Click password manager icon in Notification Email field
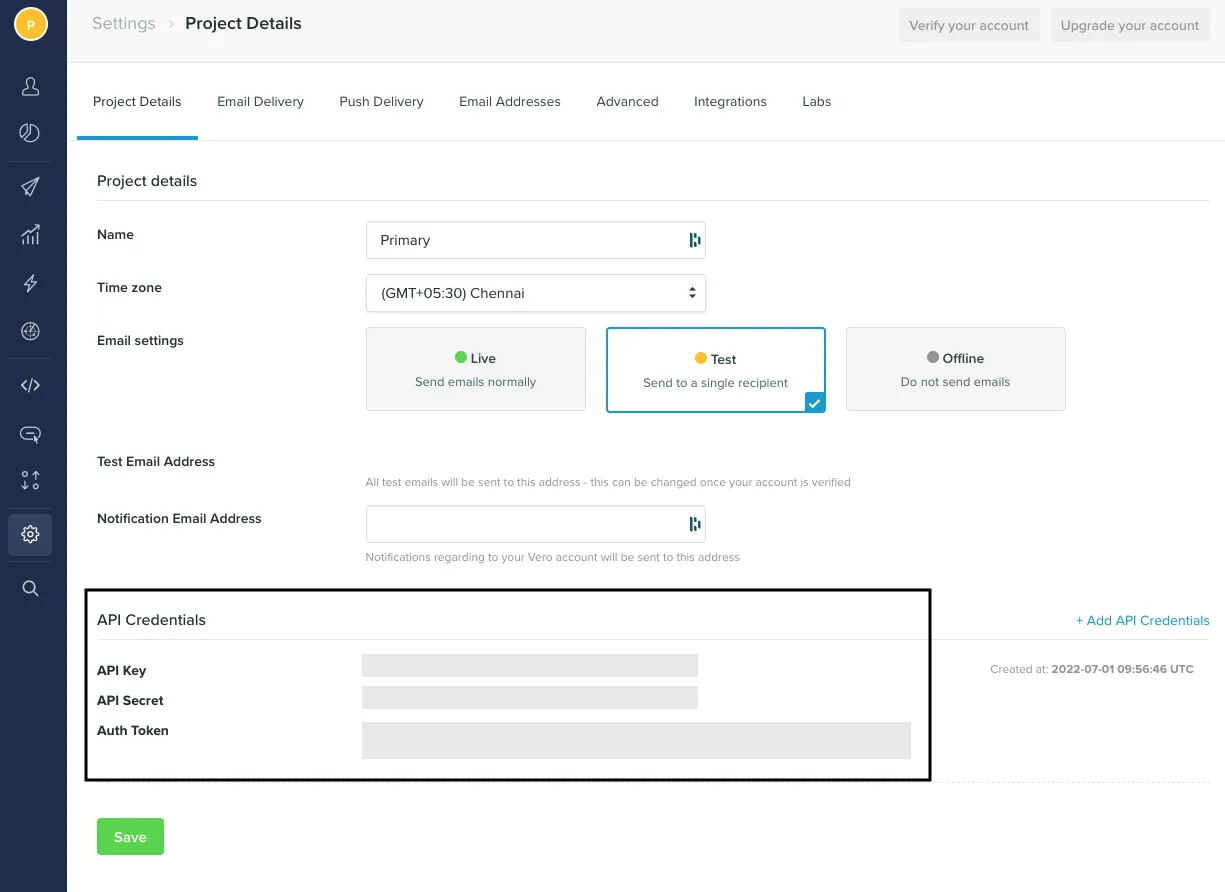Viewport: 1225px width, 892px height. [694, 524]
